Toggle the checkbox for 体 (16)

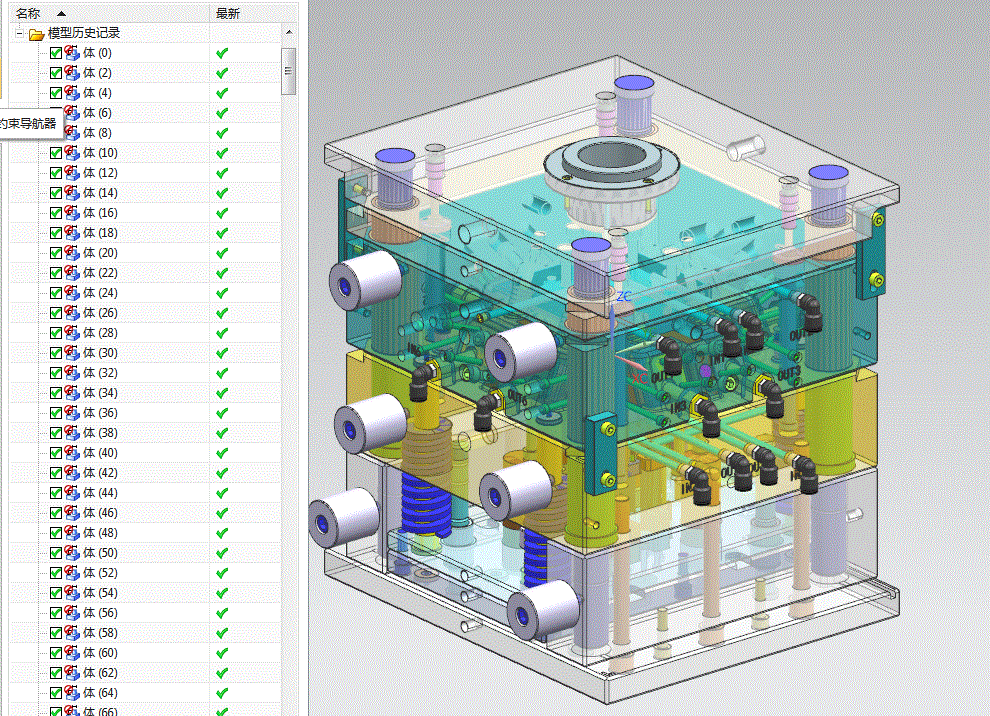(56, 213)
